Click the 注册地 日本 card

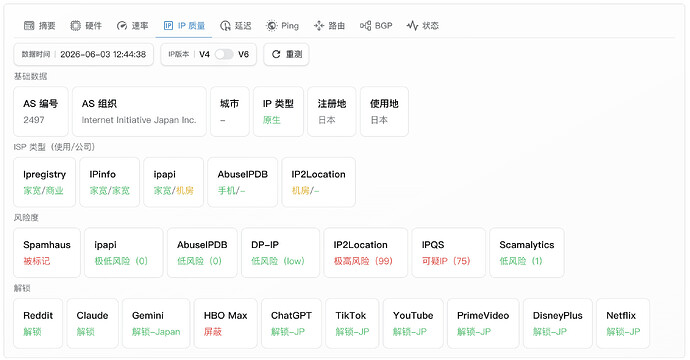point(332,111)
